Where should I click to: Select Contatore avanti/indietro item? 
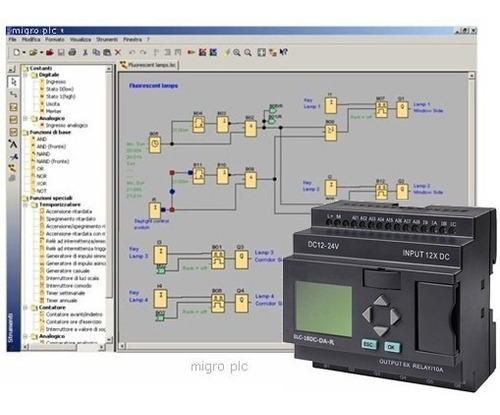74,315
